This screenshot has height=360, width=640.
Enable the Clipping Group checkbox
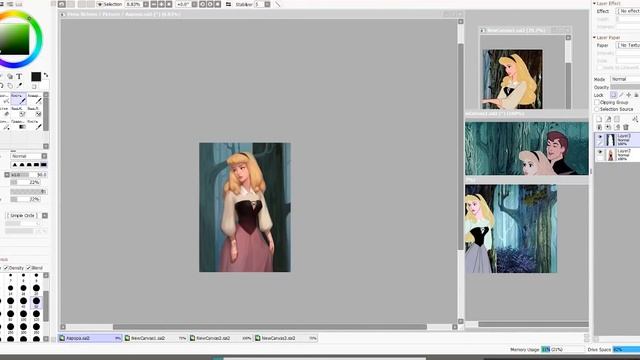(597, 102)
